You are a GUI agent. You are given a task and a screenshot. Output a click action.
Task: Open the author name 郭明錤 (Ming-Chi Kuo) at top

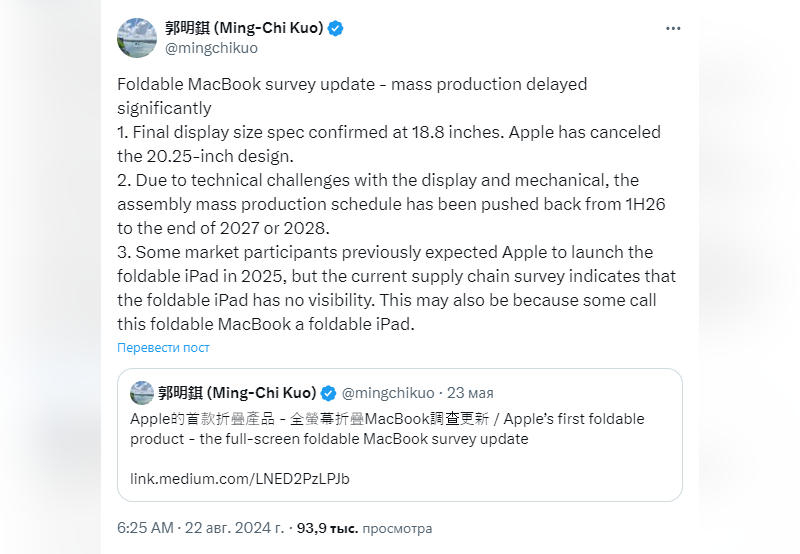point(244,29)
